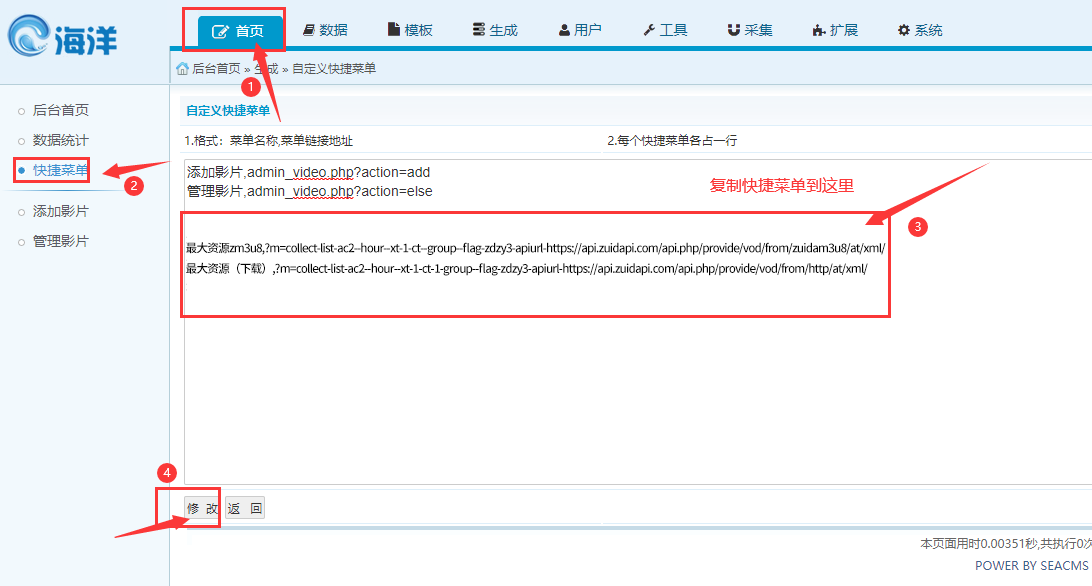Click the puzzle icon on 扩展 tab

(819, 31)
